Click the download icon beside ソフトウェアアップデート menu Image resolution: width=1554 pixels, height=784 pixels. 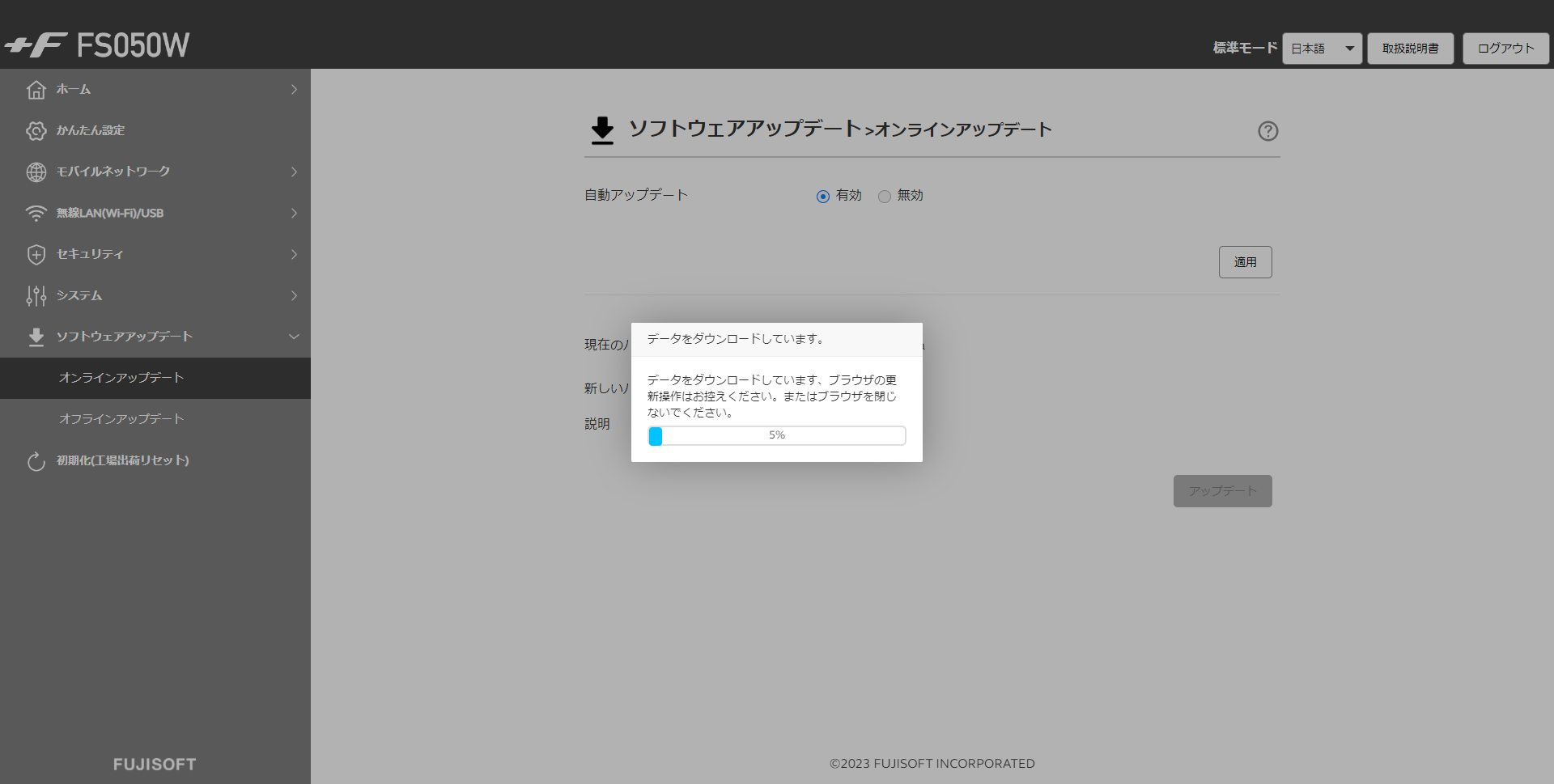point(36,337)
